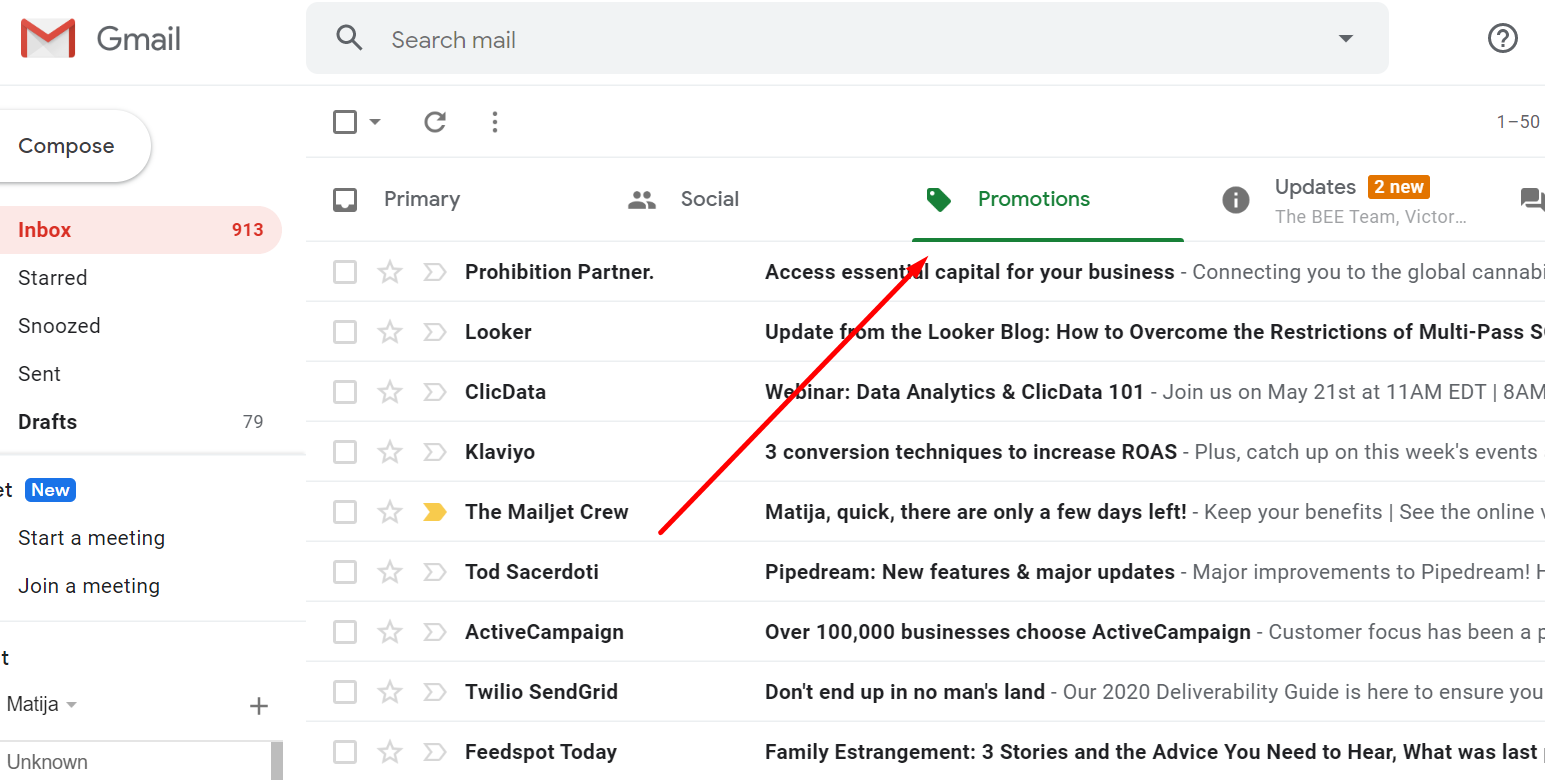Expand the select-all dropdown arrow
The width and height of the screenshot is (1545, 780).
(x=375, y=122)
